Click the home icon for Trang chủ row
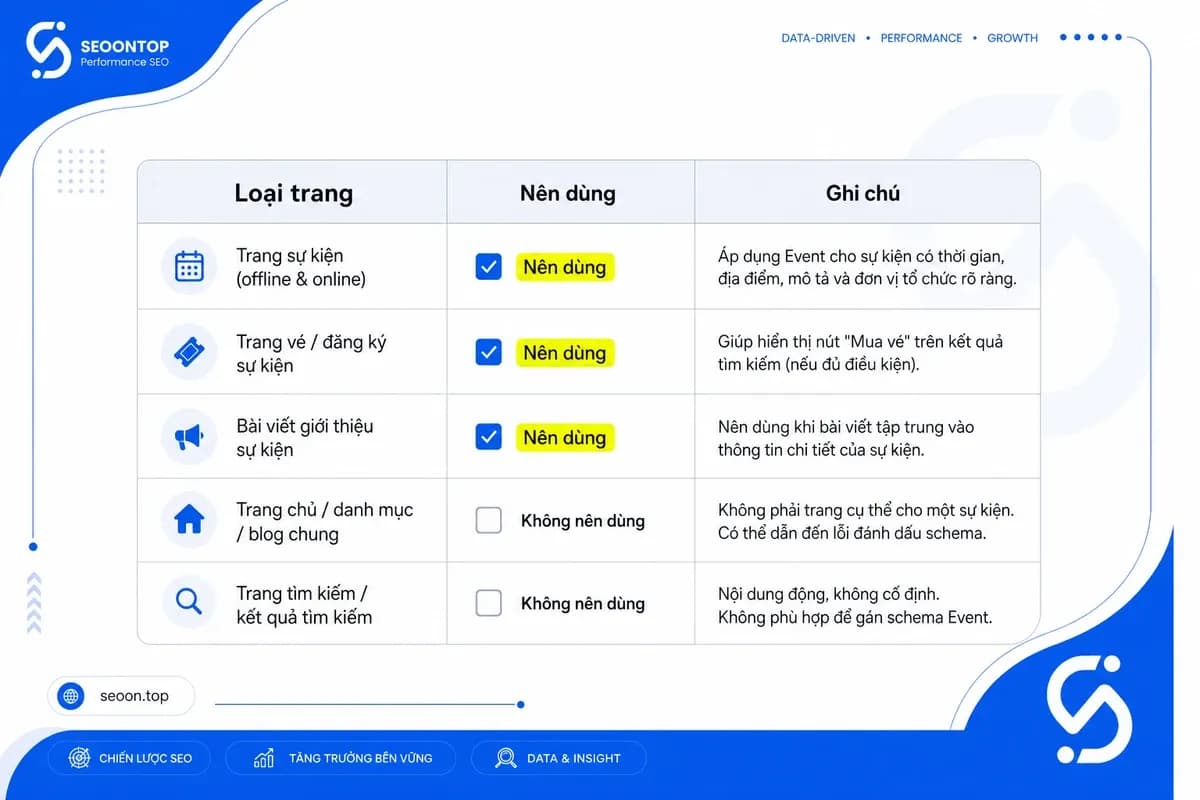The height and width of the screenshot is (800, 1200). click(189, 521)
